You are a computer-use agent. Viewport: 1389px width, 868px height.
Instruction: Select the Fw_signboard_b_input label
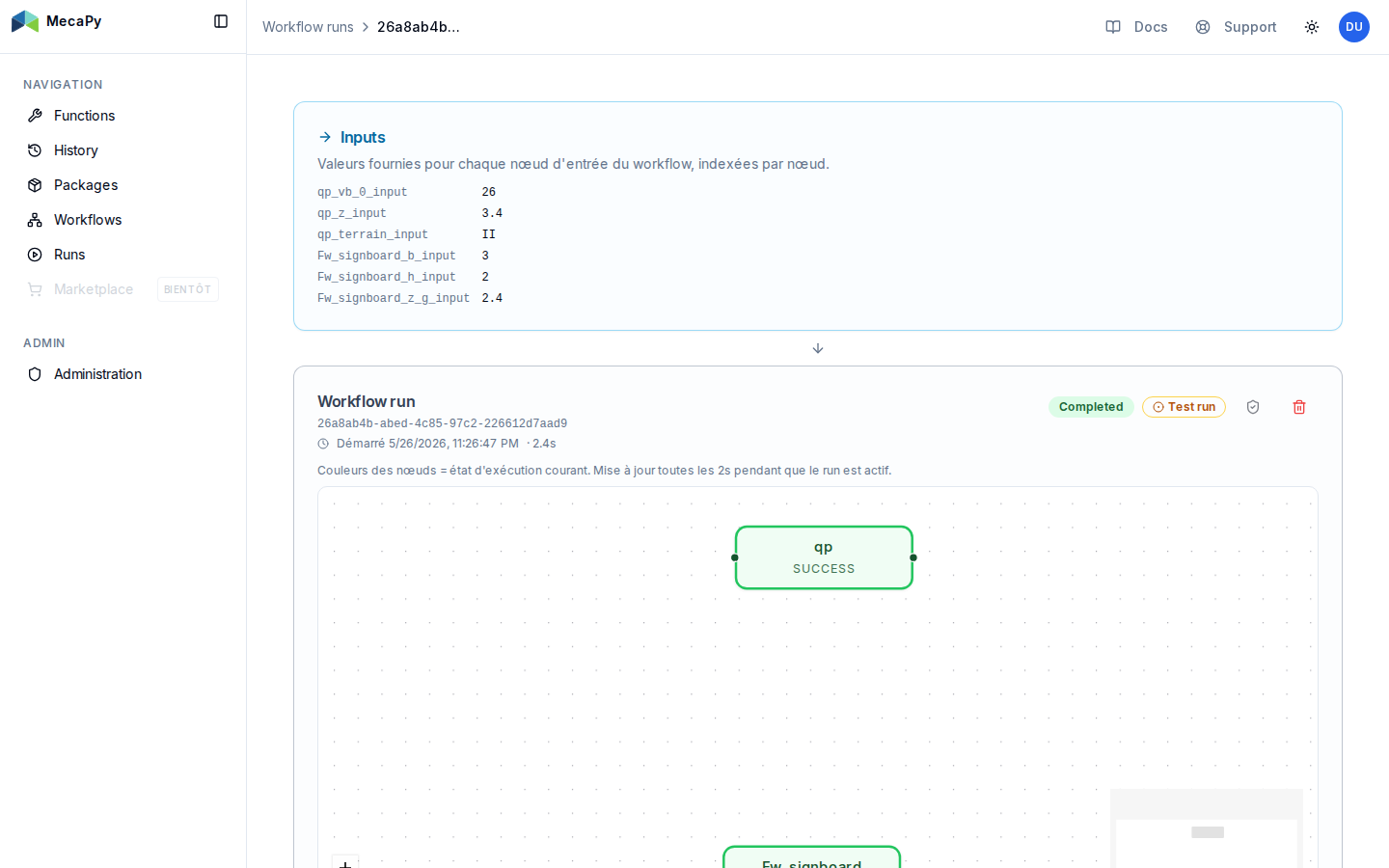coord(387,256)
